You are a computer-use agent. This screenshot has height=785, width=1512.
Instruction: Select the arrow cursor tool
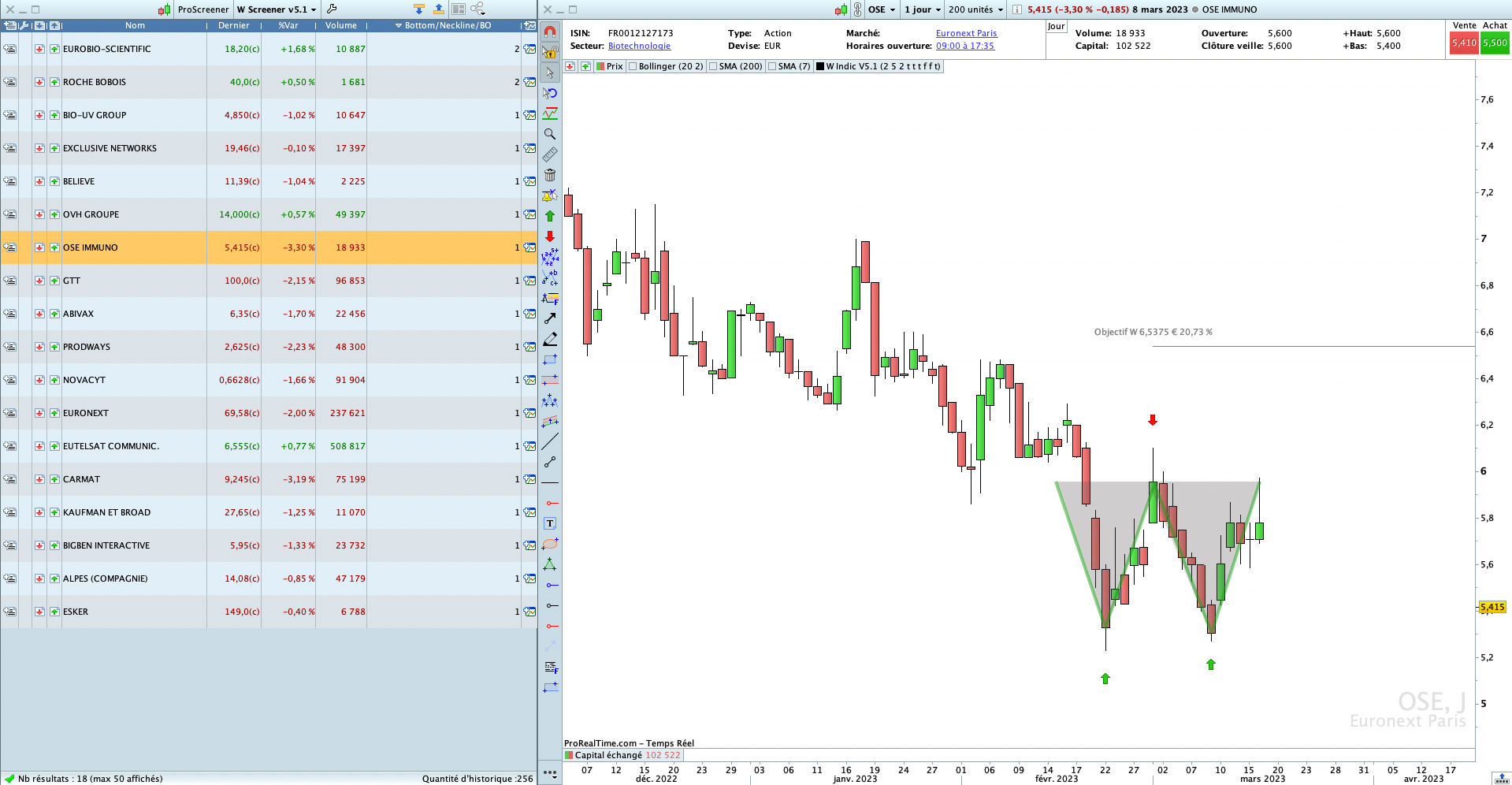[550, 73]
